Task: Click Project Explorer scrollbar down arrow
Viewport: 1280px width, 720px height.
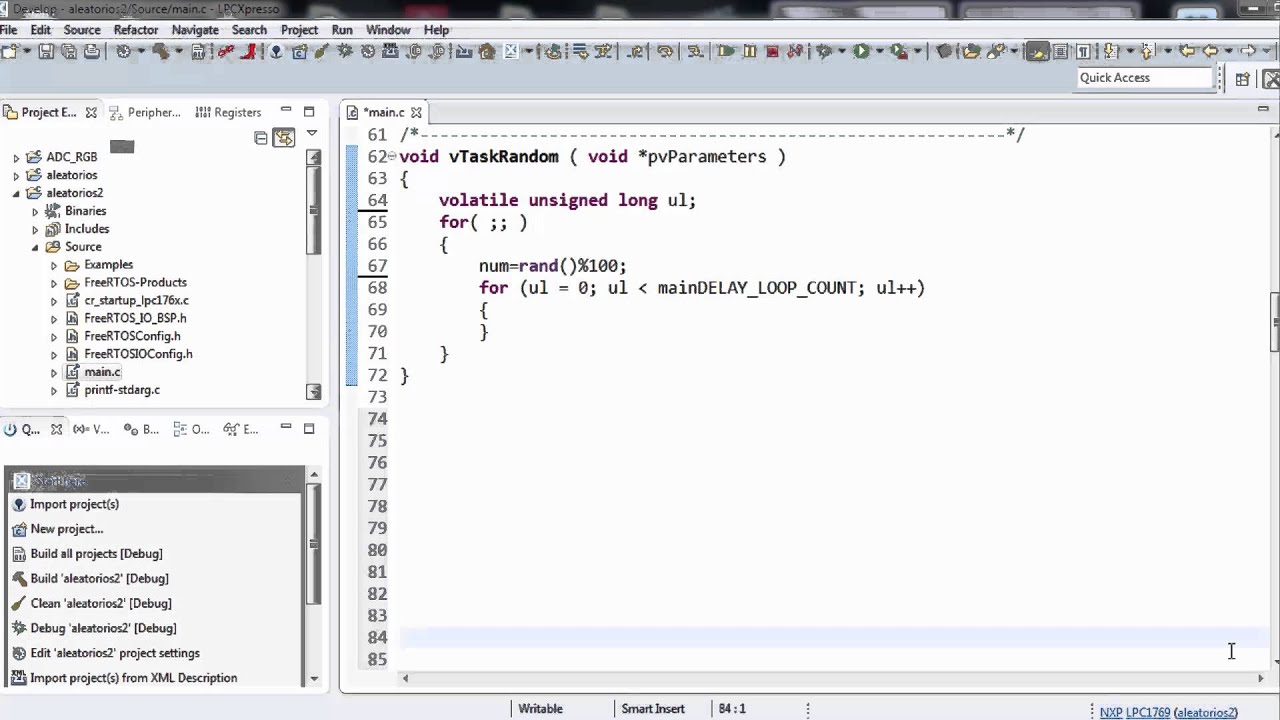Action: pyautogui.click(x=314, y=392)
